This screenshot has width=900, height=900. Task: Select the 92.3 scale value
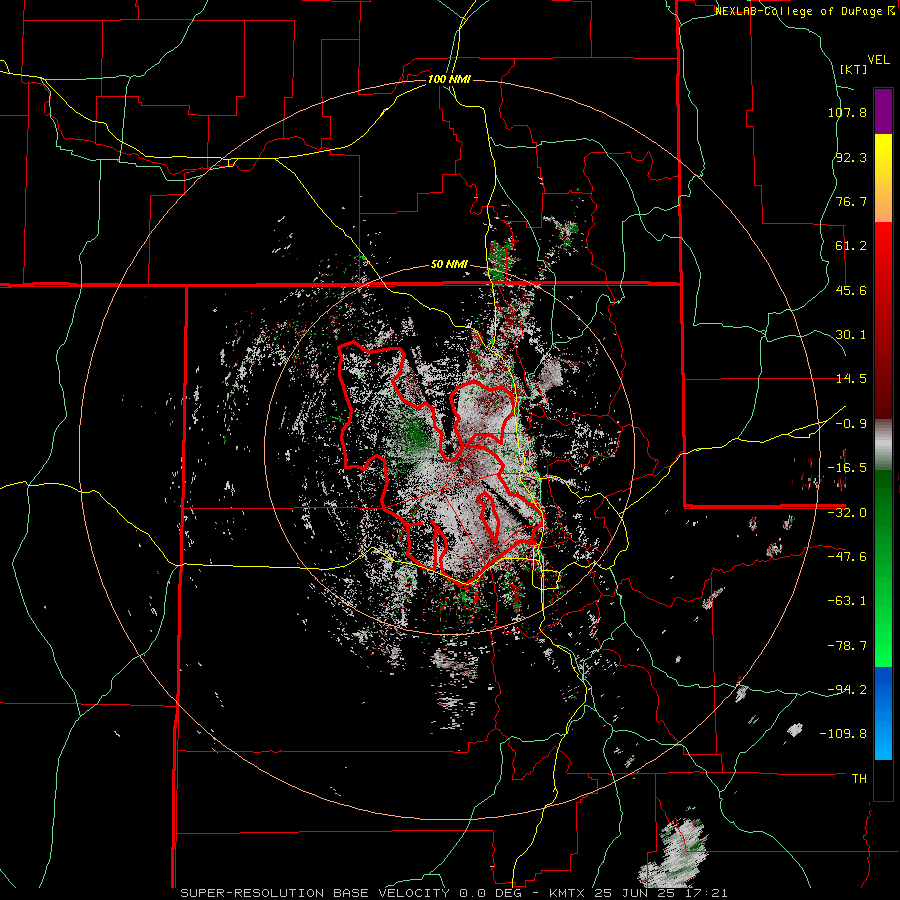coord(851,157)
